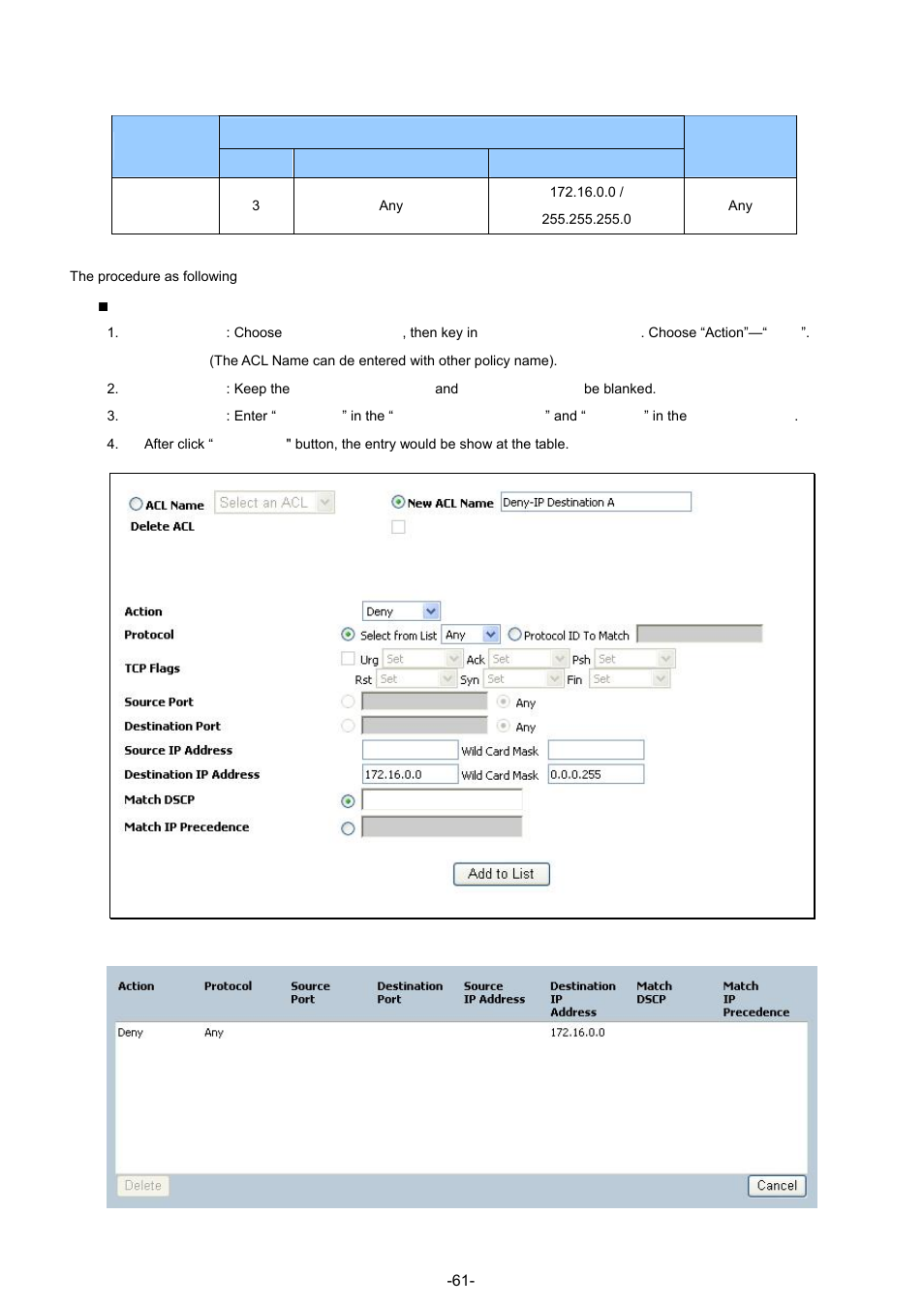Click the 172.16.0.0 / 255.255.255.0 cell in the top table
The image size is (924, 1308).
(586, 205)
